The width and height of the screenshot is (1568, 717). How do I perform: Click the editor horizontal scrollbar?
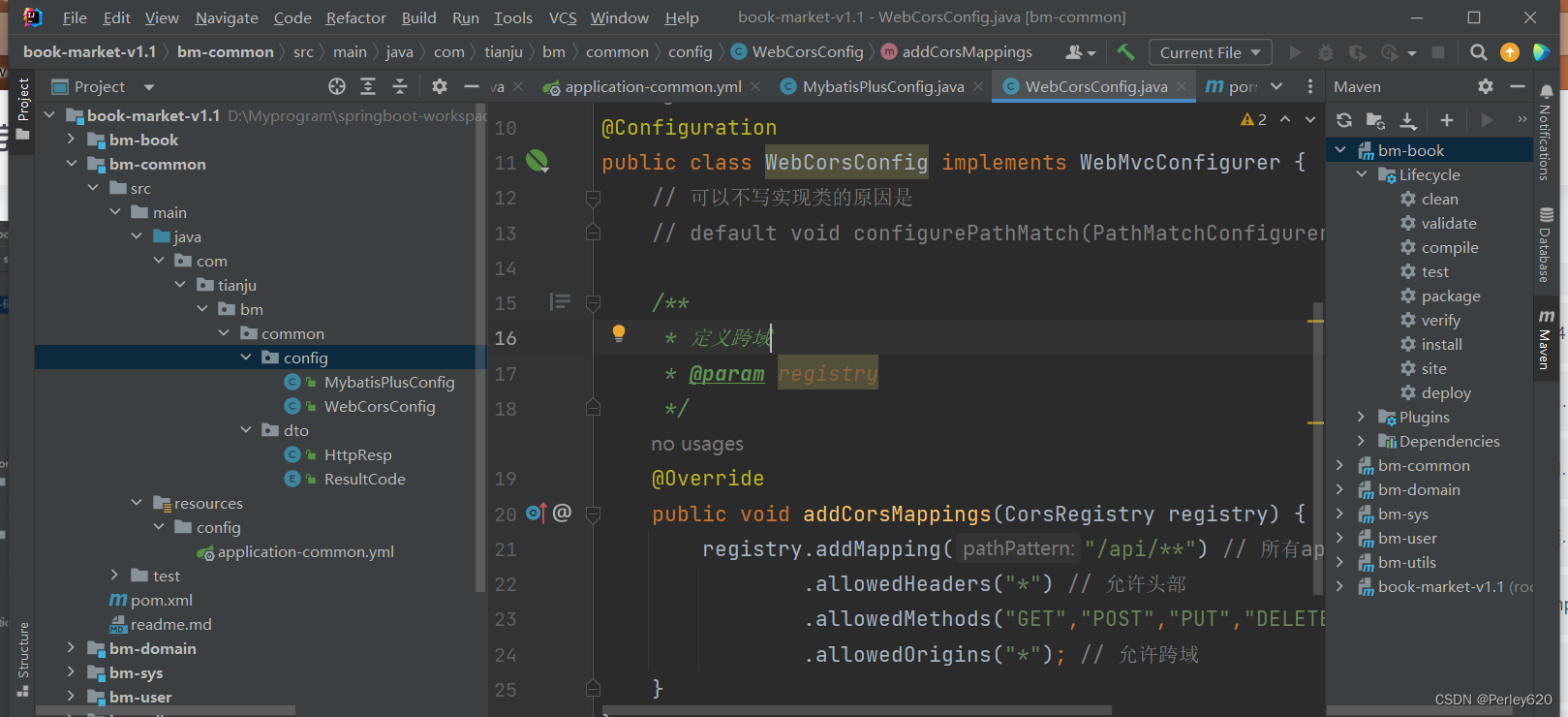(856, 710)
